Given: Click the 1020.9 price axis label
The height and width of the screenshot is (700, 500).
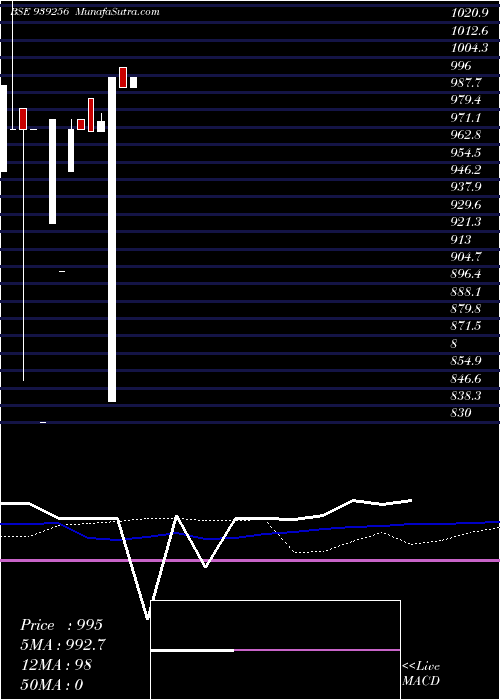Looking at the screenshot, I should [x=469, y=13].
